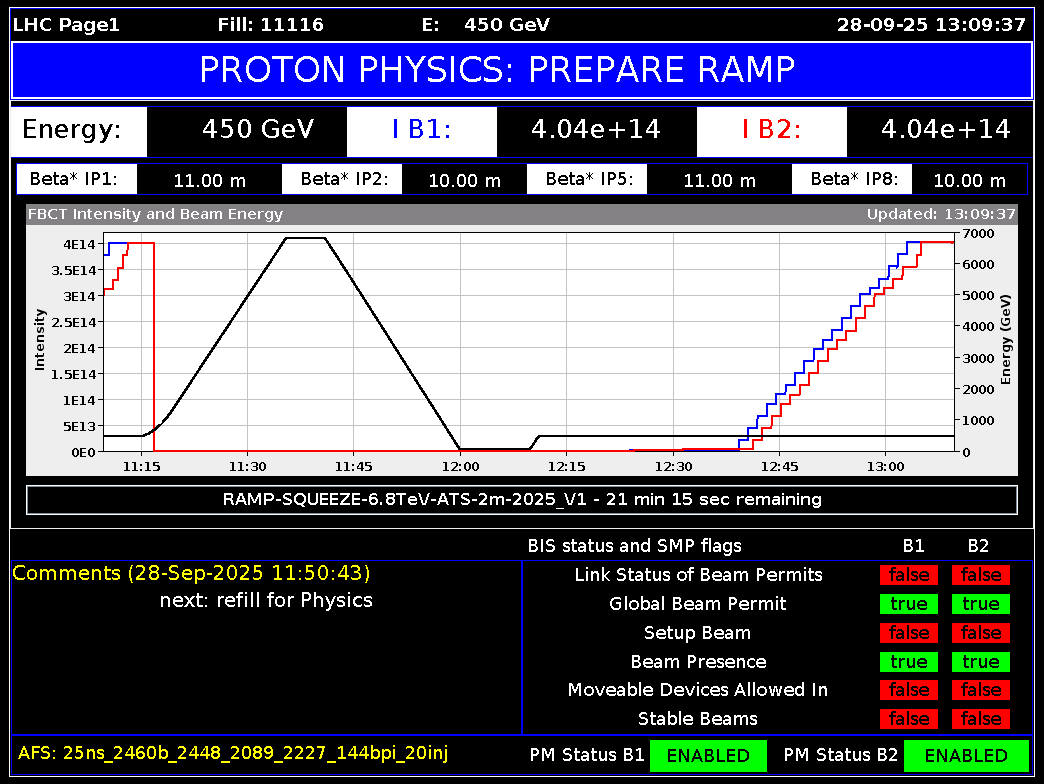
Task: Select the I B1 intensity label
Action: tap(421, 130)
